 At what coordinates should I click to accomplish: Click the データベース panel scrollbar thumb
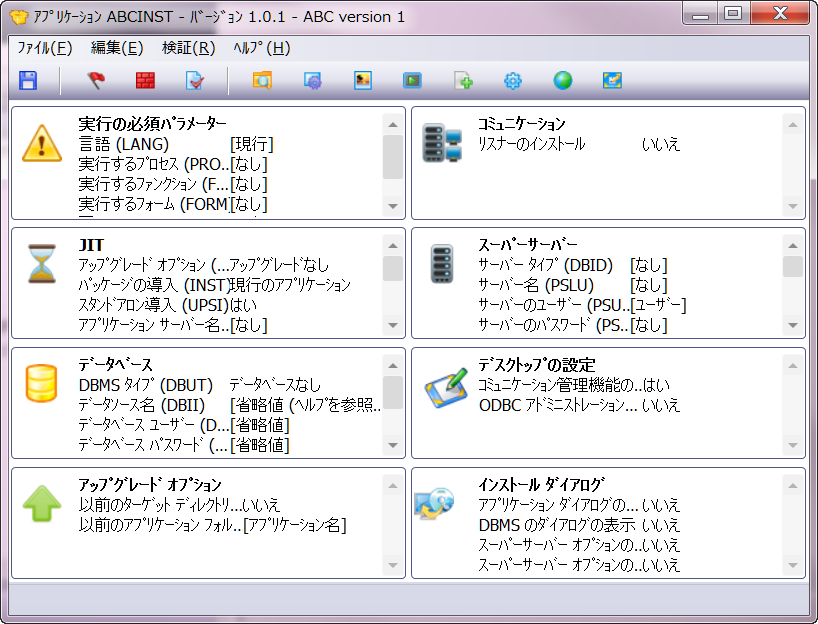(393, 393)
